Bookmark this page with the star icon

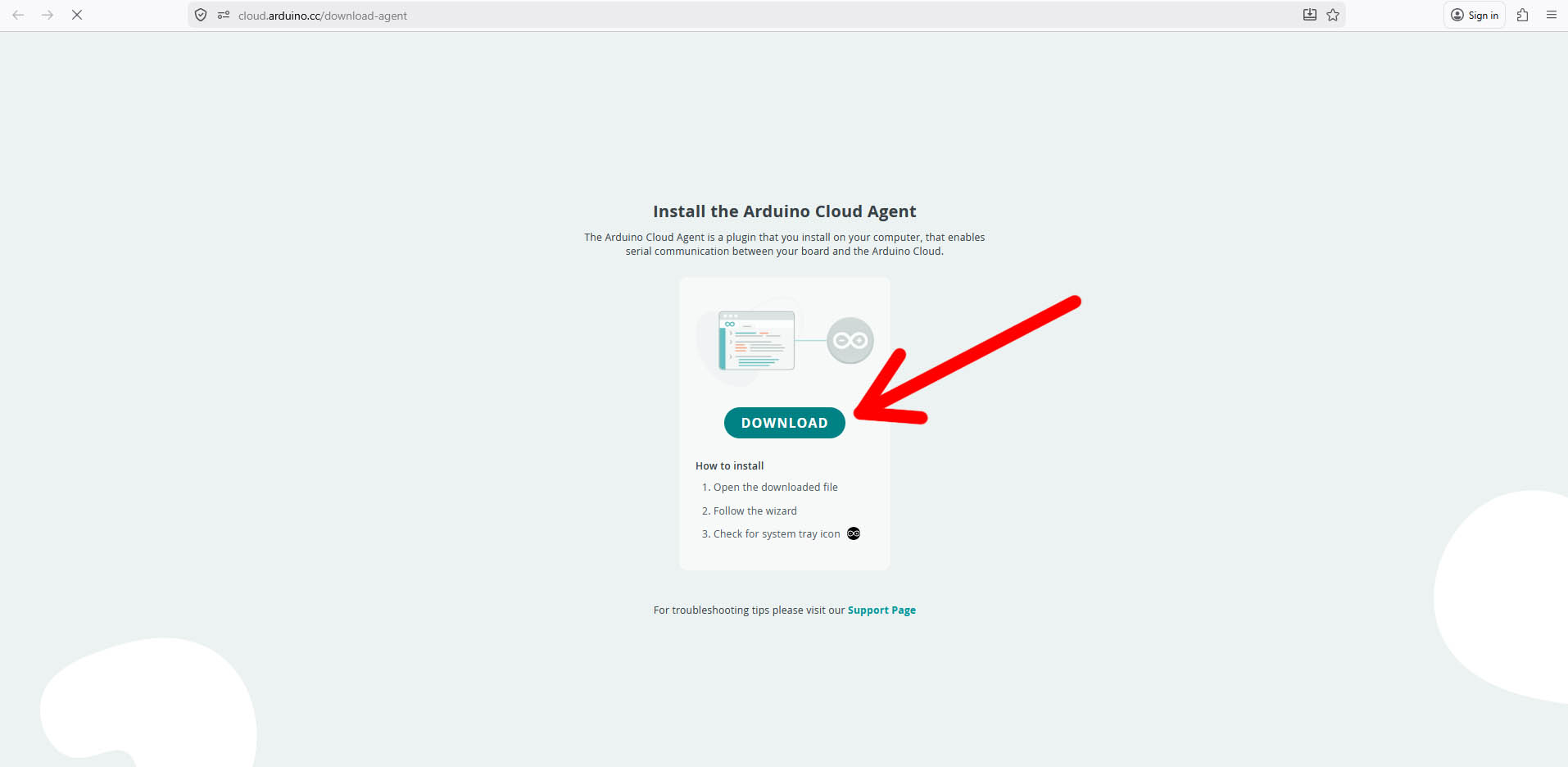coord(1333,15)
